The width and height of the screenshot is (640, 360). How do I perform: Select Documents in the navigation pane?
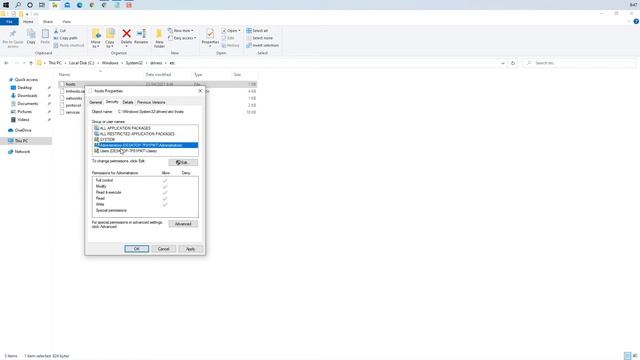(x=27, y=104)
